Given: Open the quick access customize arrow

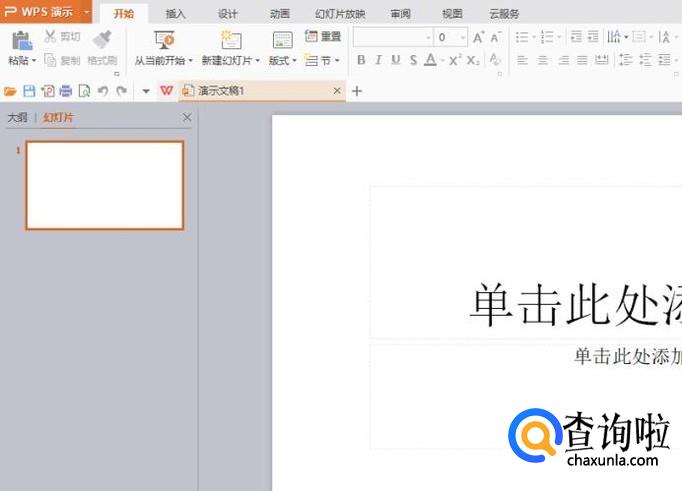Looking at the screenshot, I should click(x=146, y=91).
